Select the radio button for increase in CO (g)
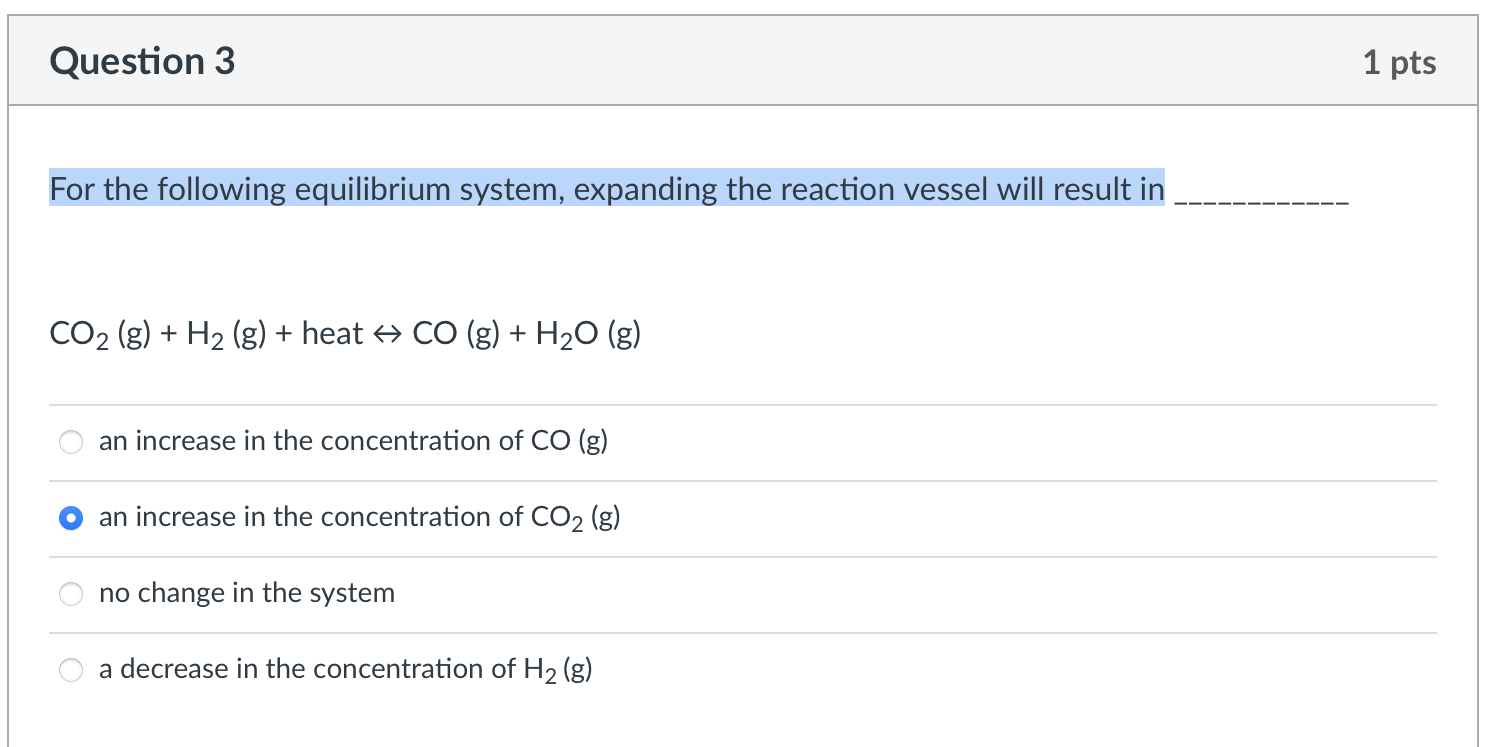Screen dimensions: 1490x747 (71, 442)
